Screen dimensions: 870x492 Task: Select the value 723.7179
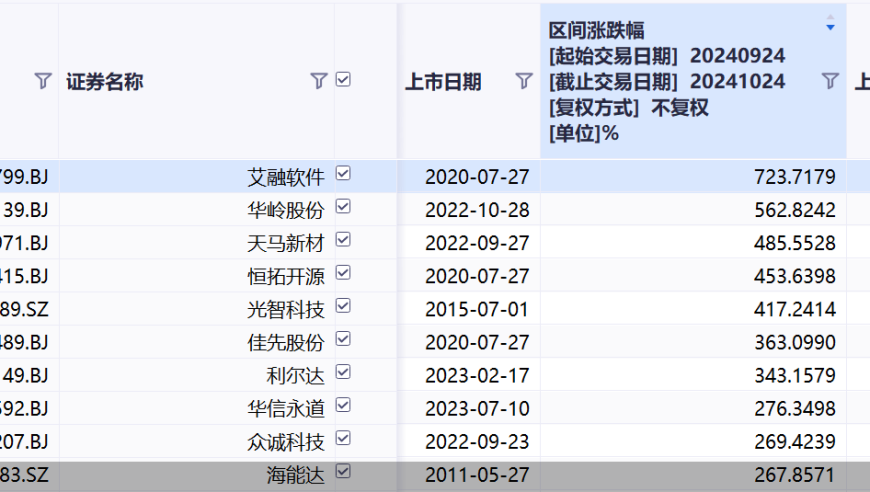pos(795,177)
